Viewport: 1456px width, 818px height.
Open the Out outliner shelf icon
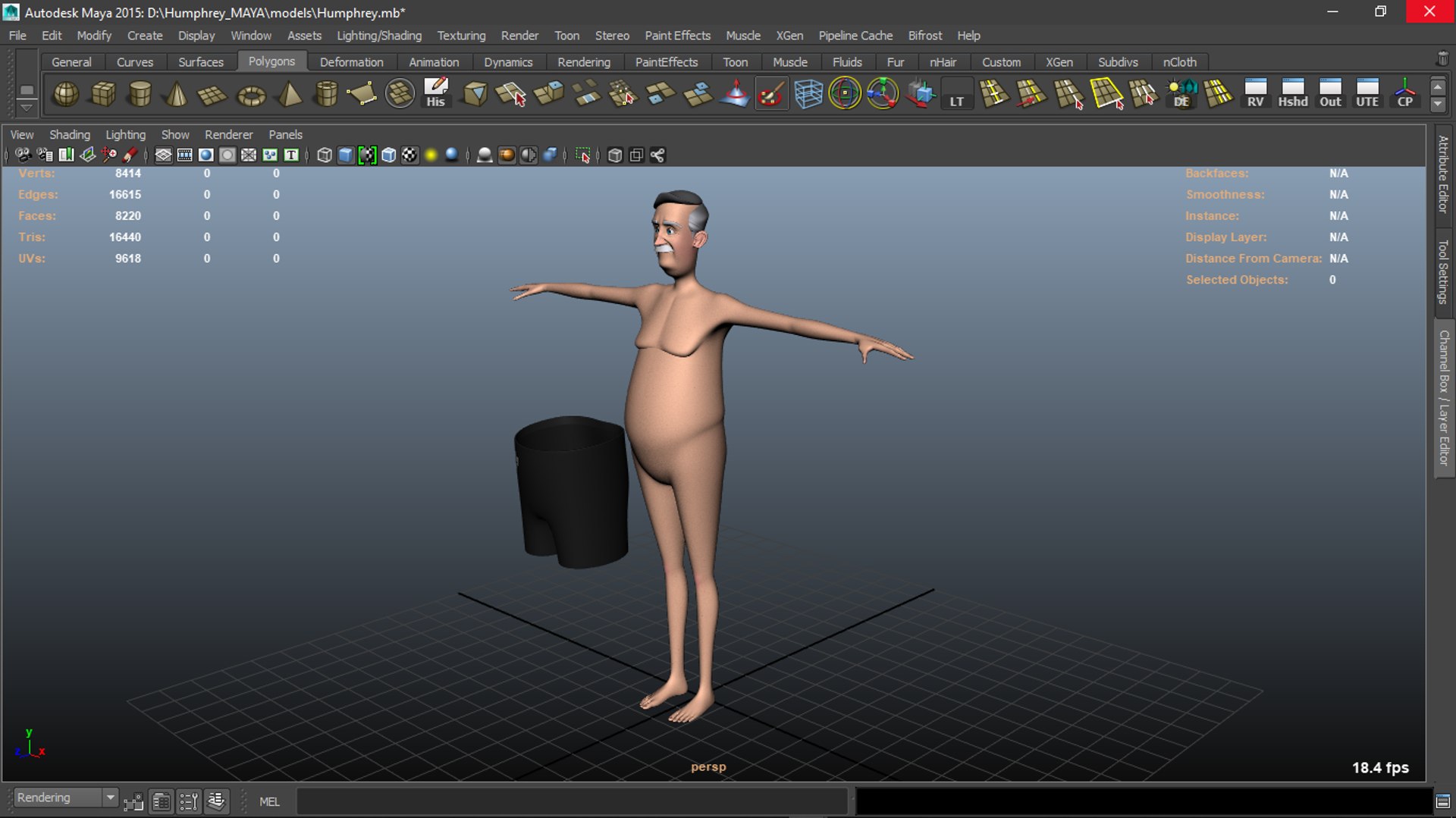coord(1330,94)
